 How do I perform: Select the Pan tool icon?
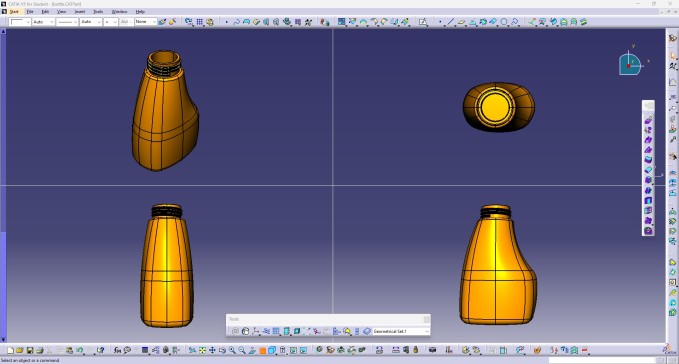212,350
